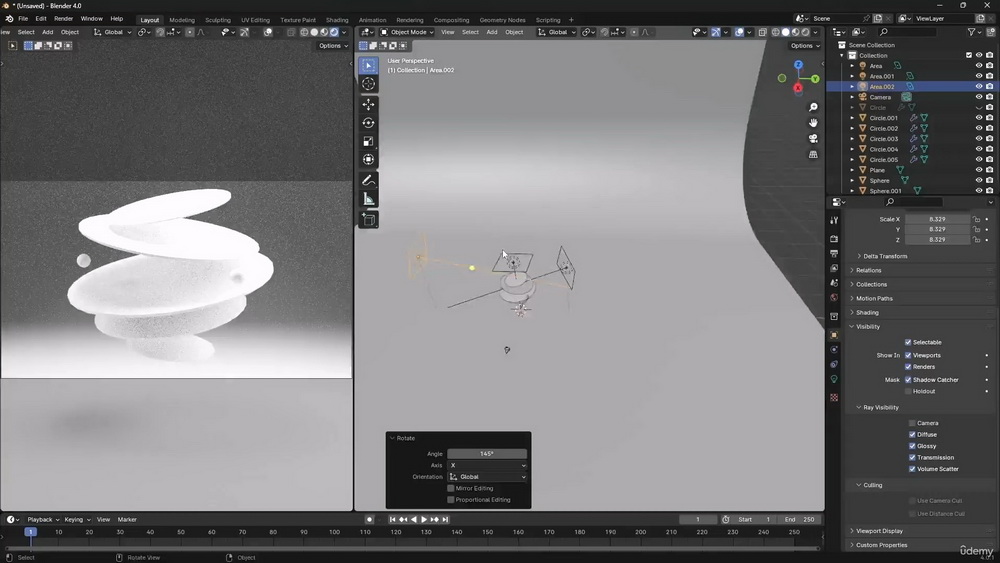This screenshot has width=1000, height=563.
Task: Open the View Layer properties tab
Action: [834, 268]
